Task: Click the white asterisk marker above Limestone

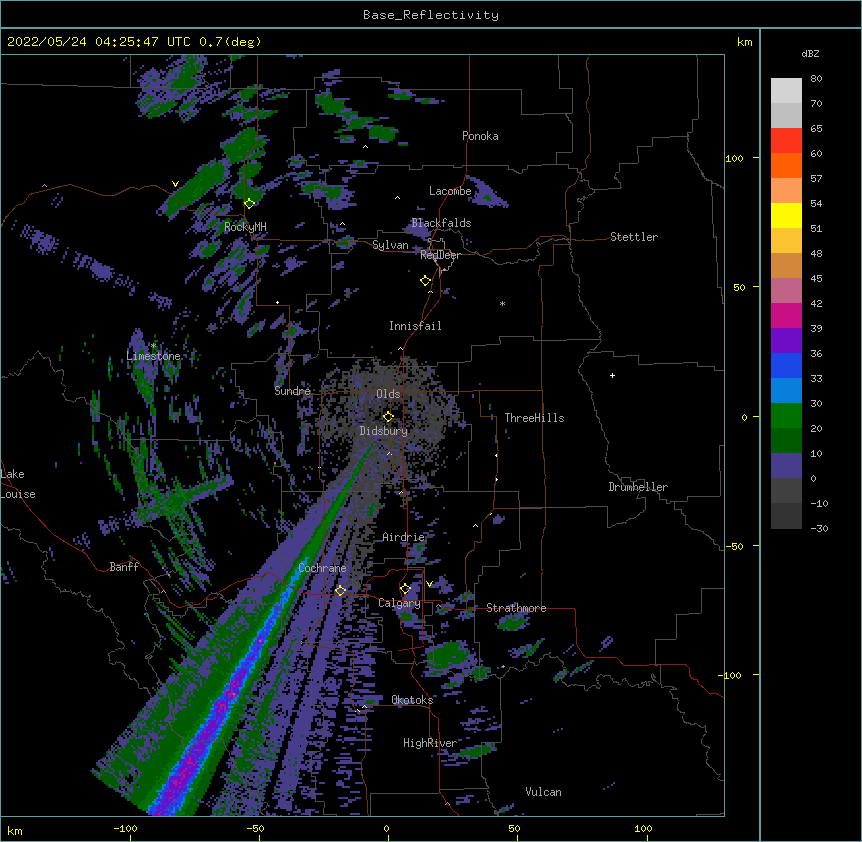Action: tap(154, 346)
